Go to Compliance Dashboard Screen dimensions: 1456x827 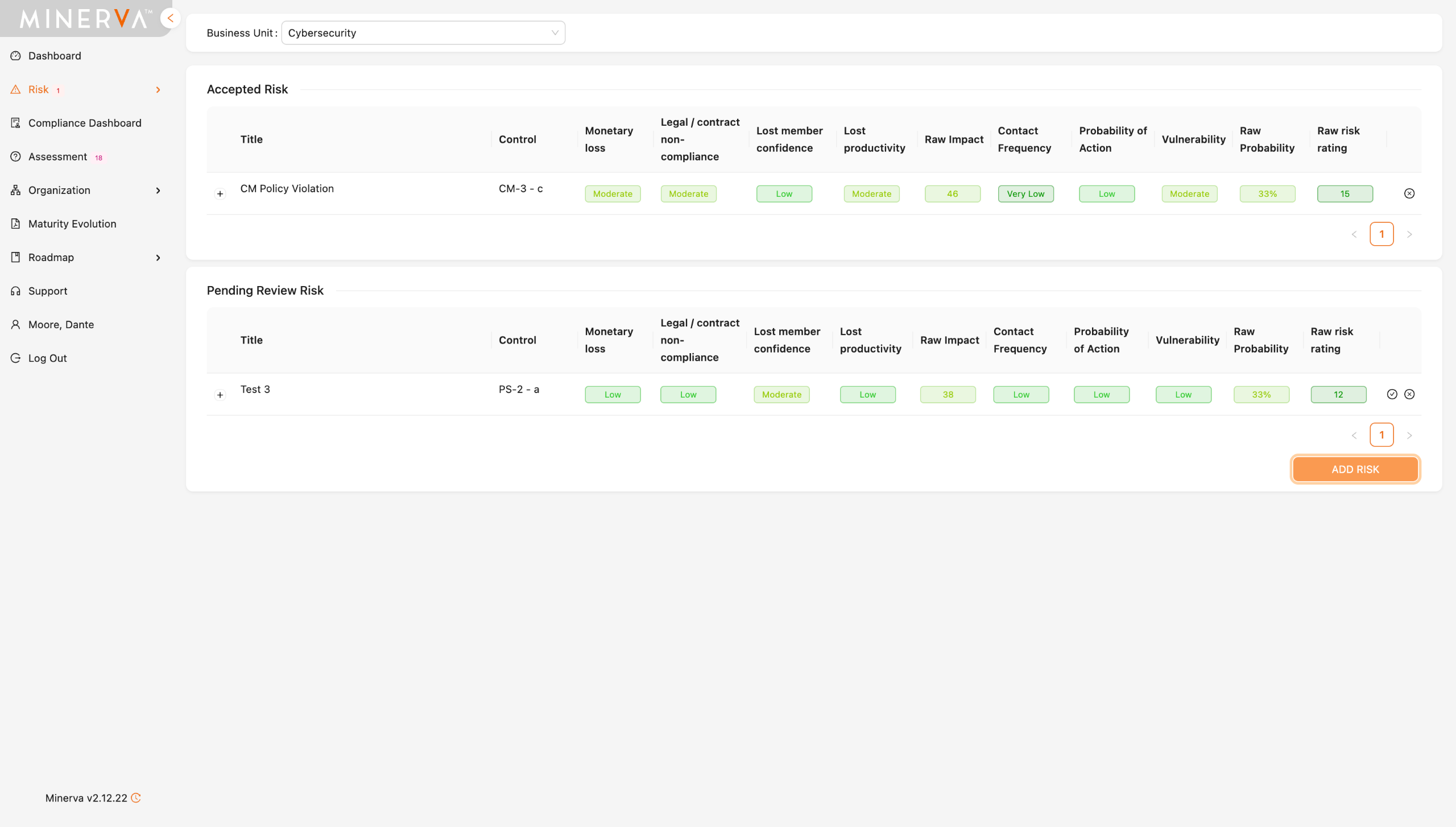85,123
